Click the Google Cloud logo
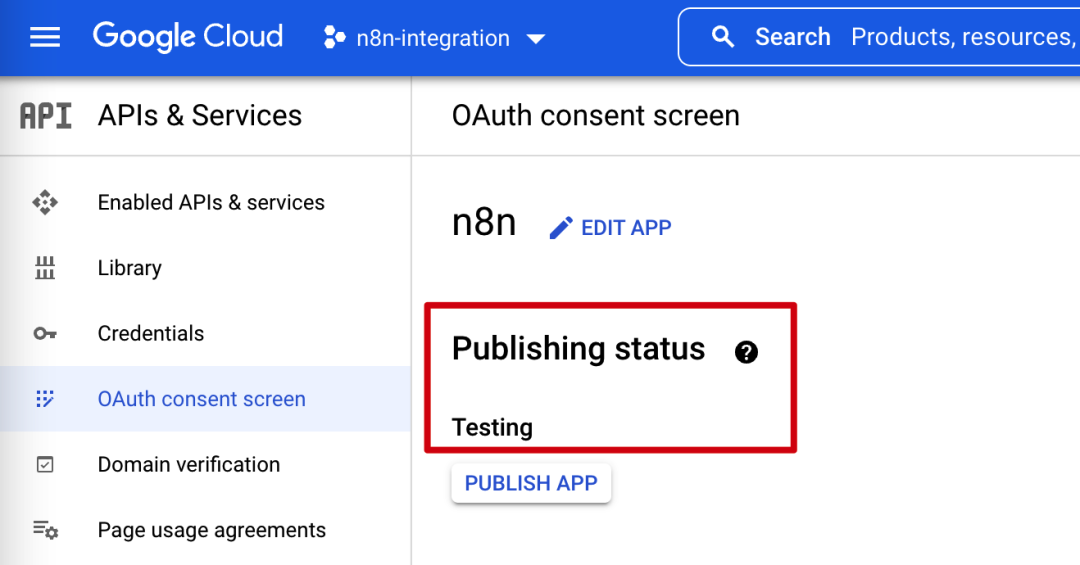The height and width of the screenshot is (565, 1080). click(x=188, y=37)
